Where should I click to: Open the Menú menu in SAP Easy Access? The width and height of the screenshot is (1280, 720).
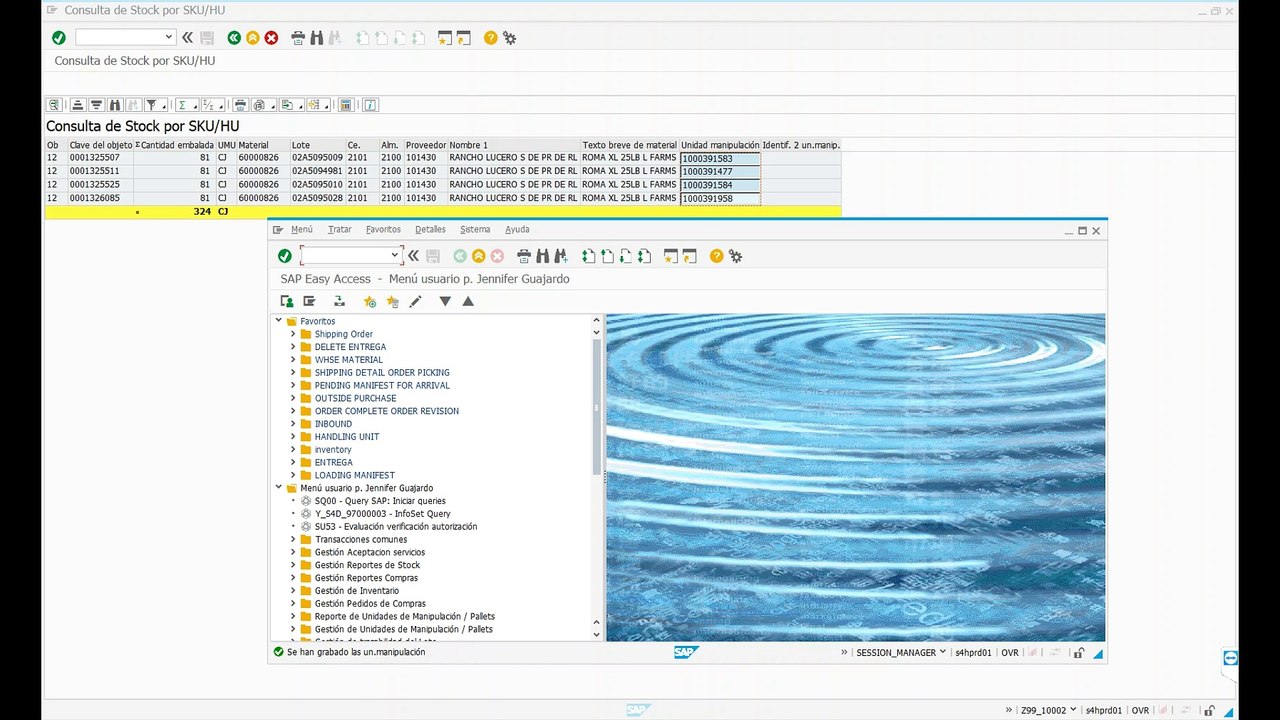point(302,230)
